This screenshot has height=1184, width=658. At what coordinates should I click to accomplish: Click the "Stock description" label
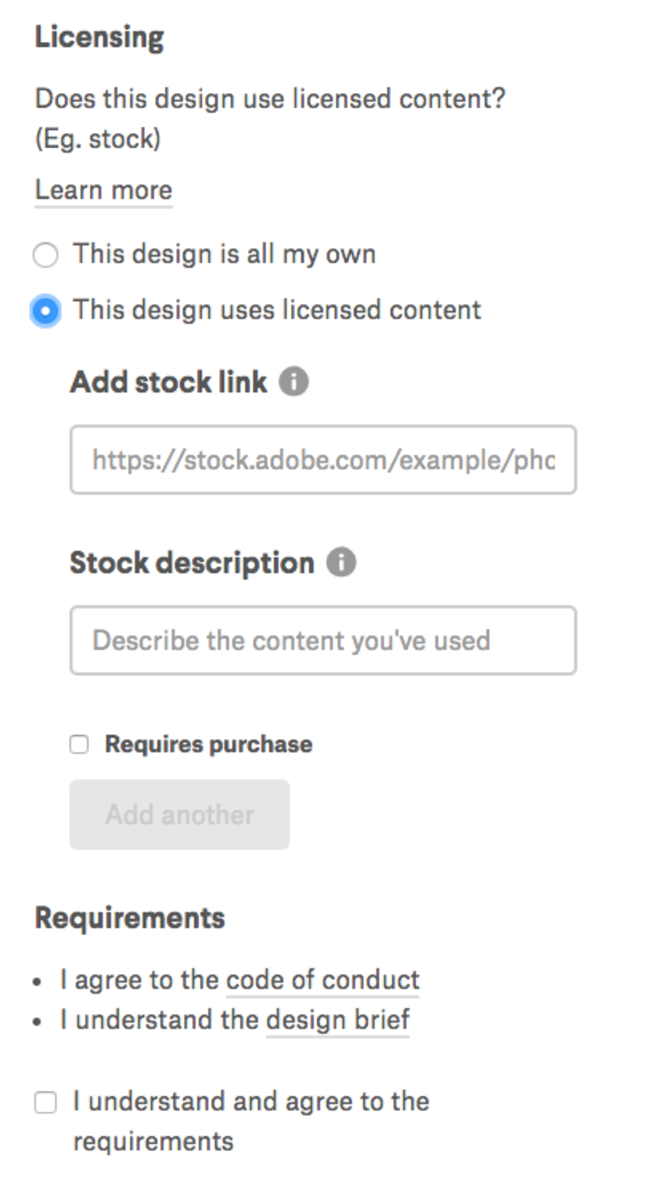(x=188, y=562)
